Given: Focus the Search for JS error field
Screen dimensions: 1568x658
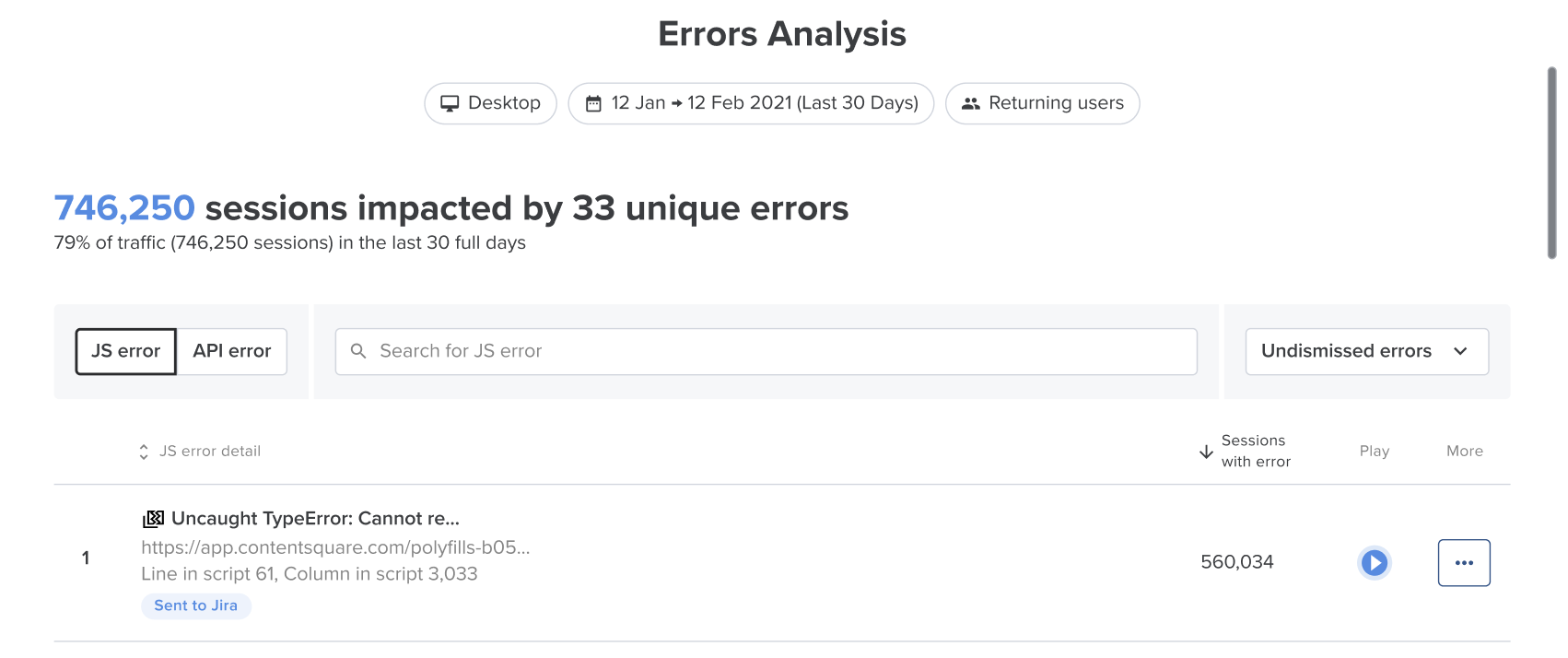Looking at the screenshot, I should point(766,351).
